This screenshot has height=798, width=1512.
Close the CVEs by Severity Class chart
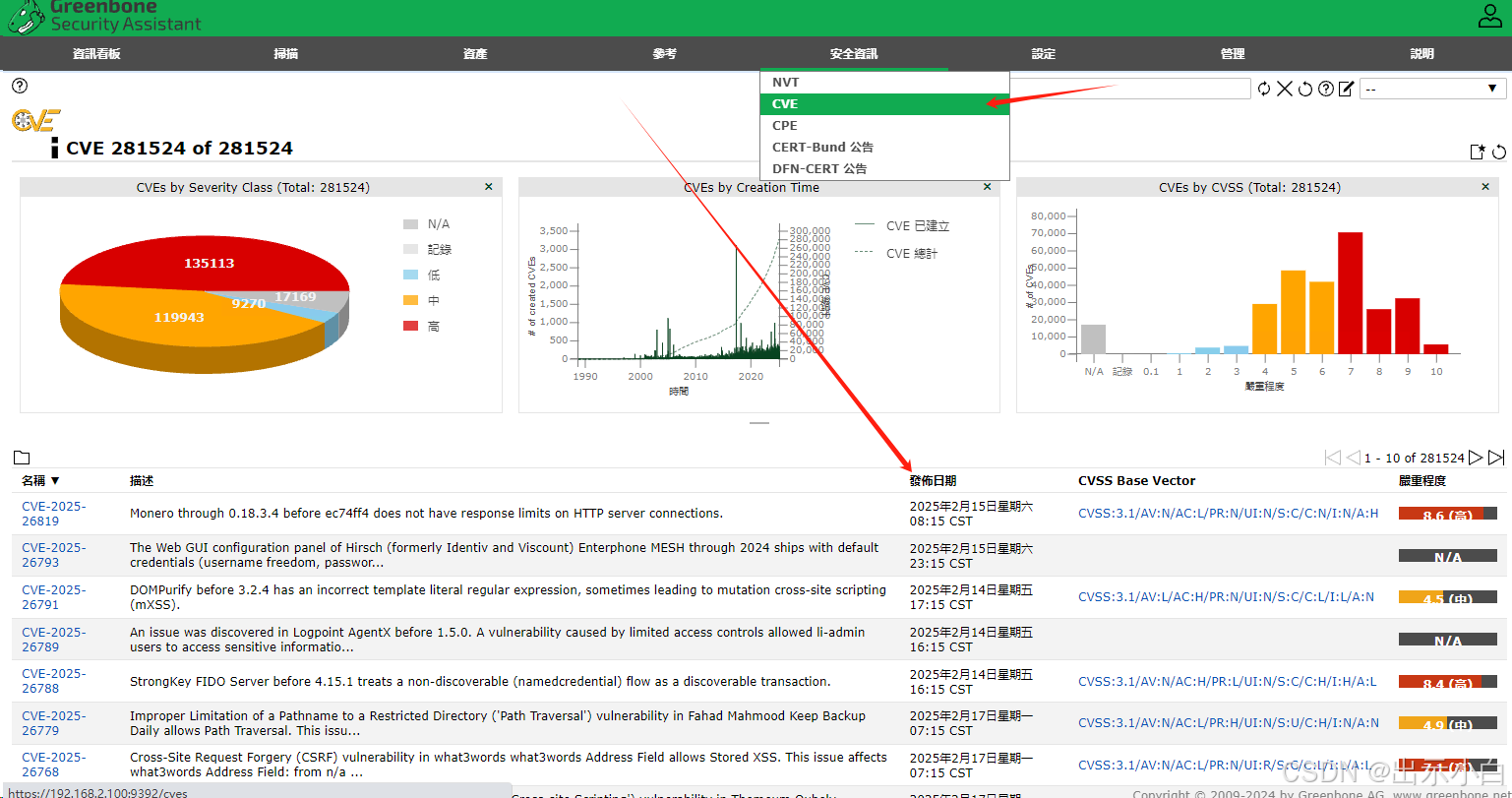[489, 187]
